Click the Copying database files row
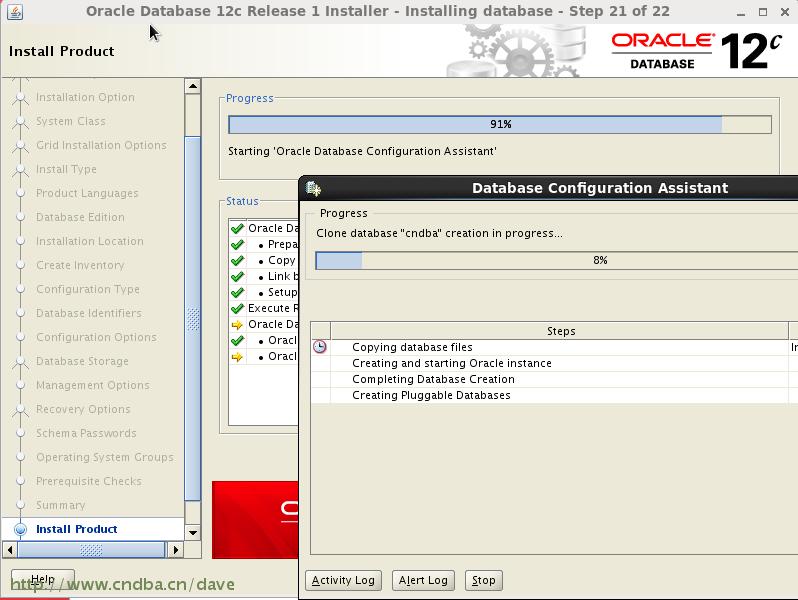 (554, 347)
